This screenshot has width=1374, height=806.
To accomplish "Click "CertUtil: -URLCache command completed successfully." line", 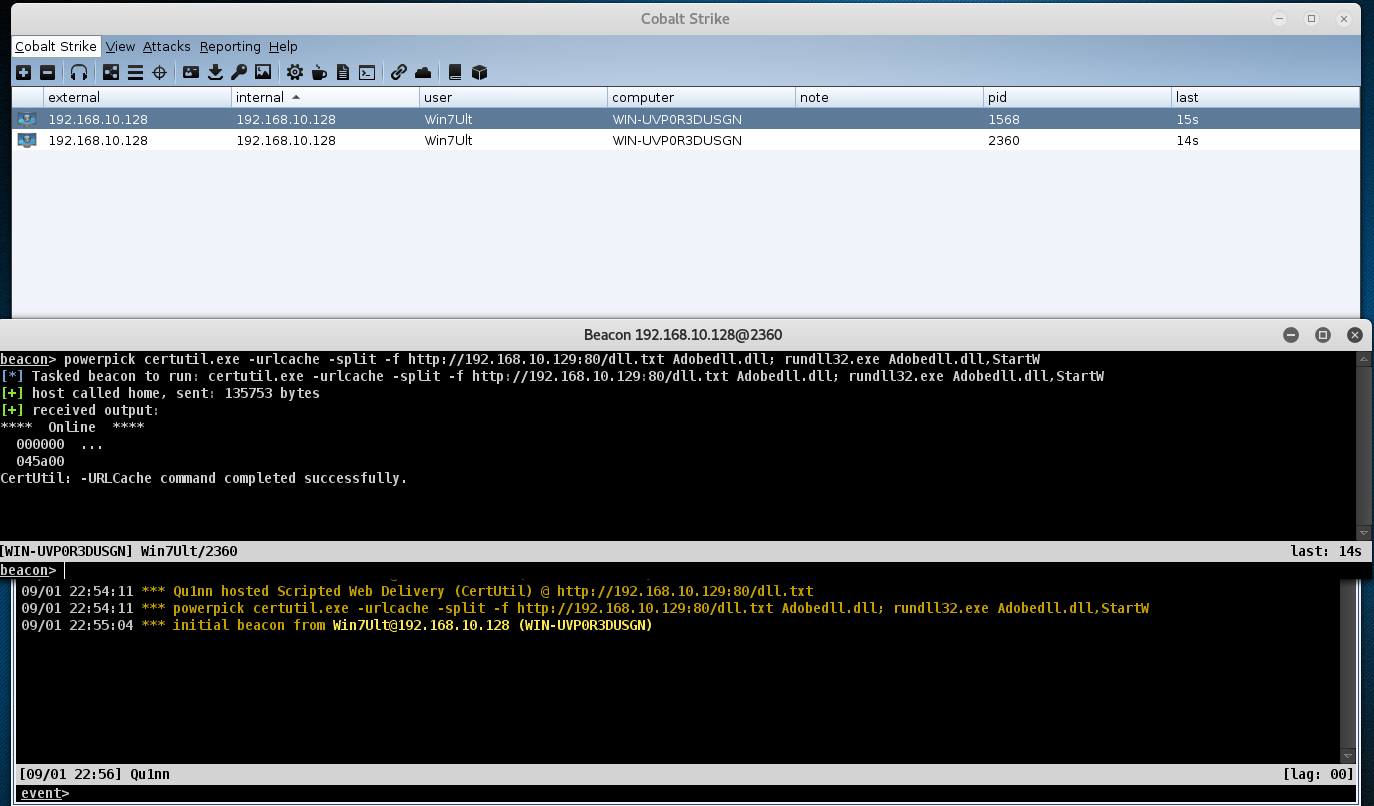I will click(x=204, y=478).
